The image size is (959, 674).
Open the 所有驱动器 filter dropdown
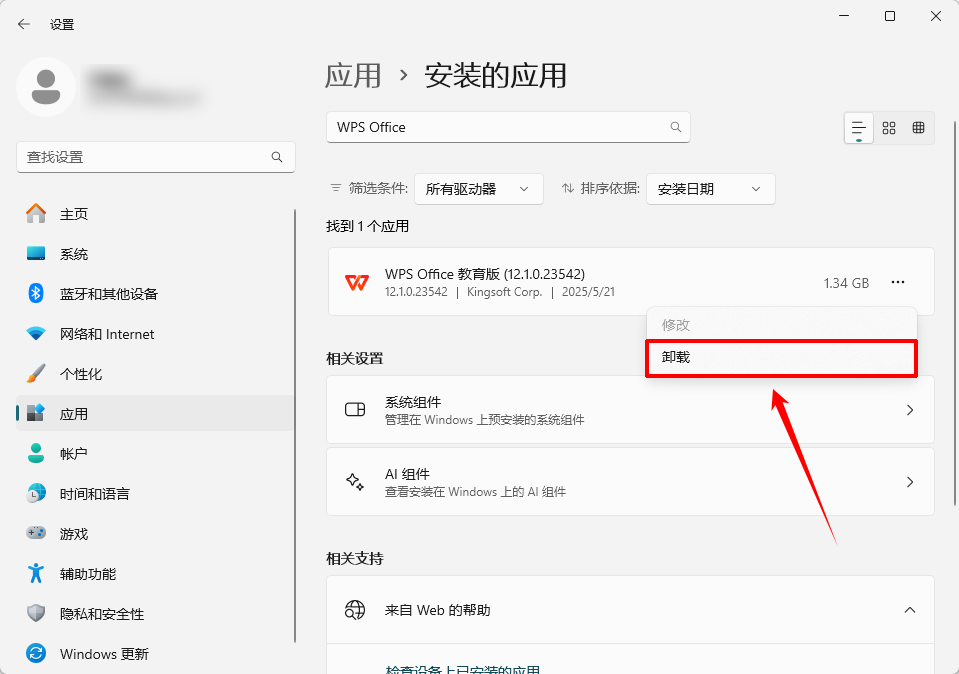(x=479, y=189)
